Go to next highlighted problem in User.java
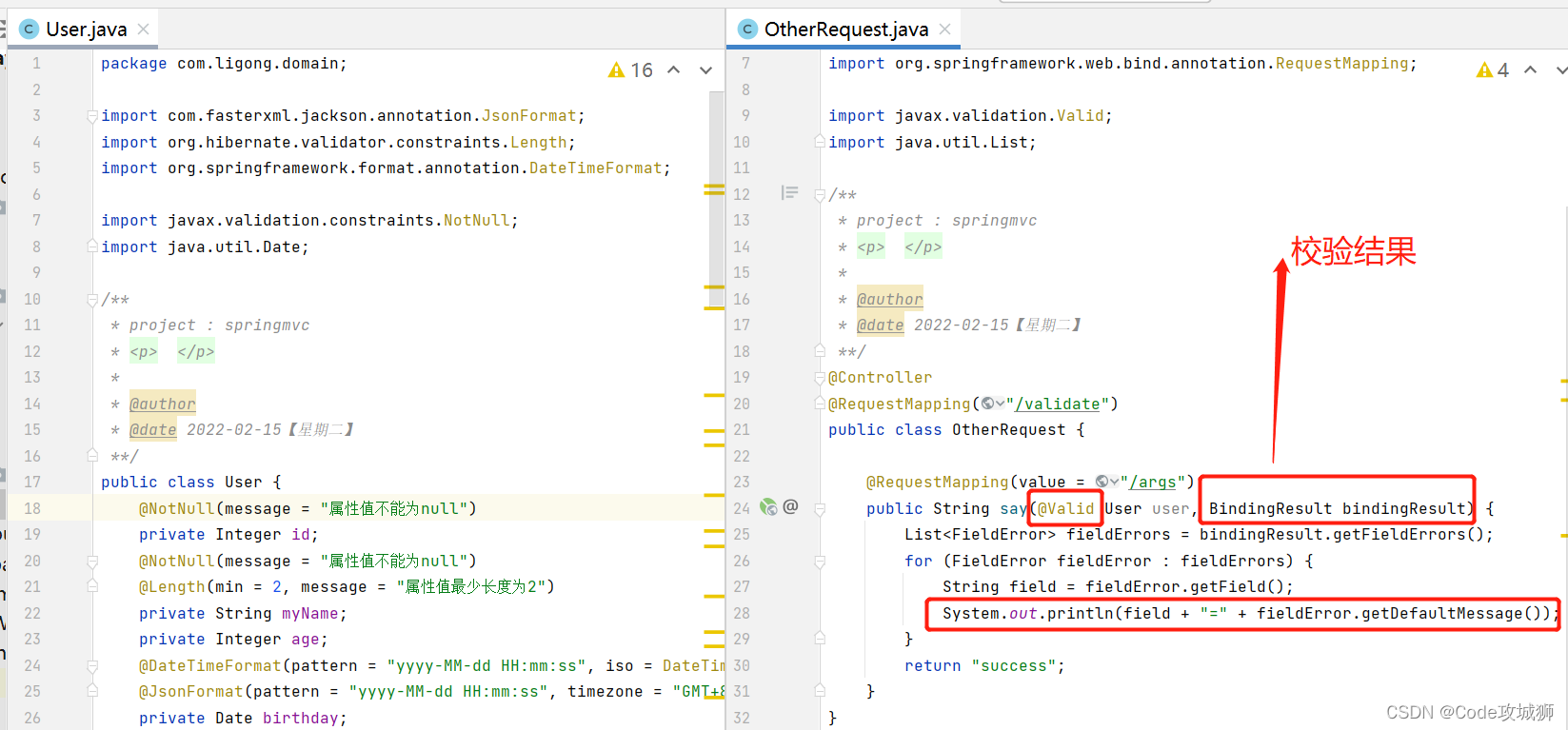The height and width of the screenshot is (730, 1568). [705, 70]
